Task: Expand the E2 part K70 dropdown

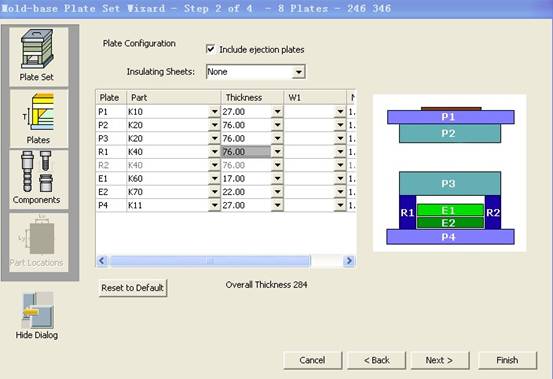Action: 214,192
